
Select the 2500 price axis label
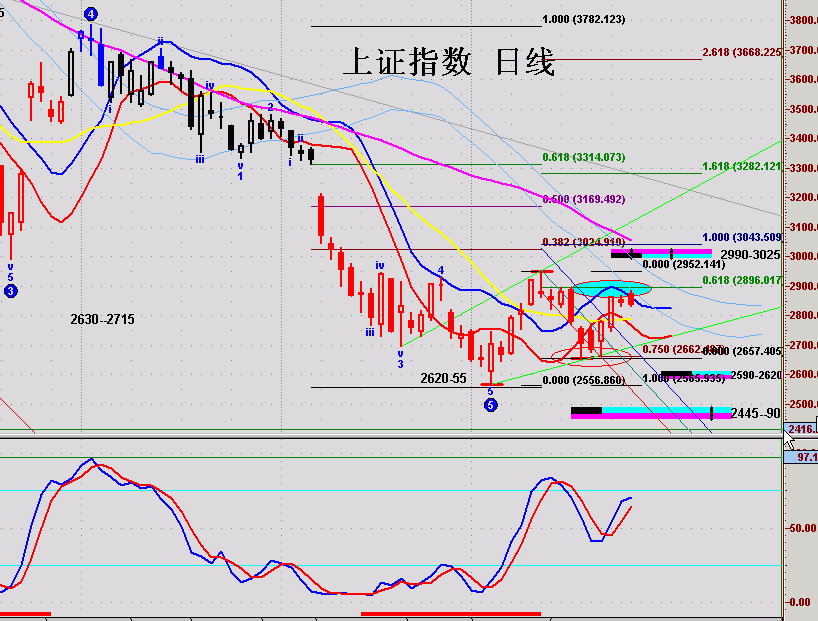tap(802, 404)
